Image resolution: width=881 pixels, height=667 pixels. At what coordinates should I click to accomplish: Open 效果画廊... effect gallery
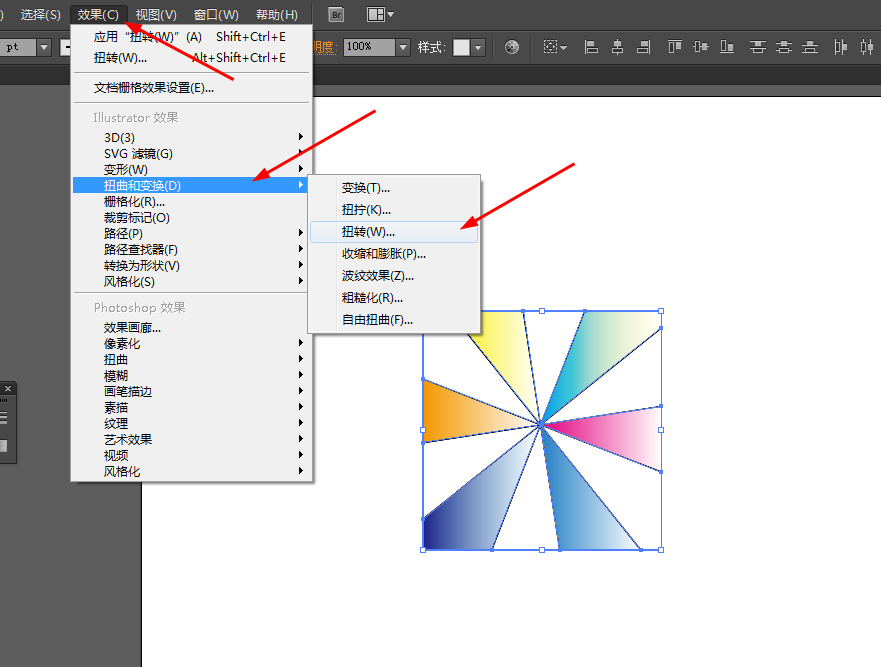(x=191, y=328)
